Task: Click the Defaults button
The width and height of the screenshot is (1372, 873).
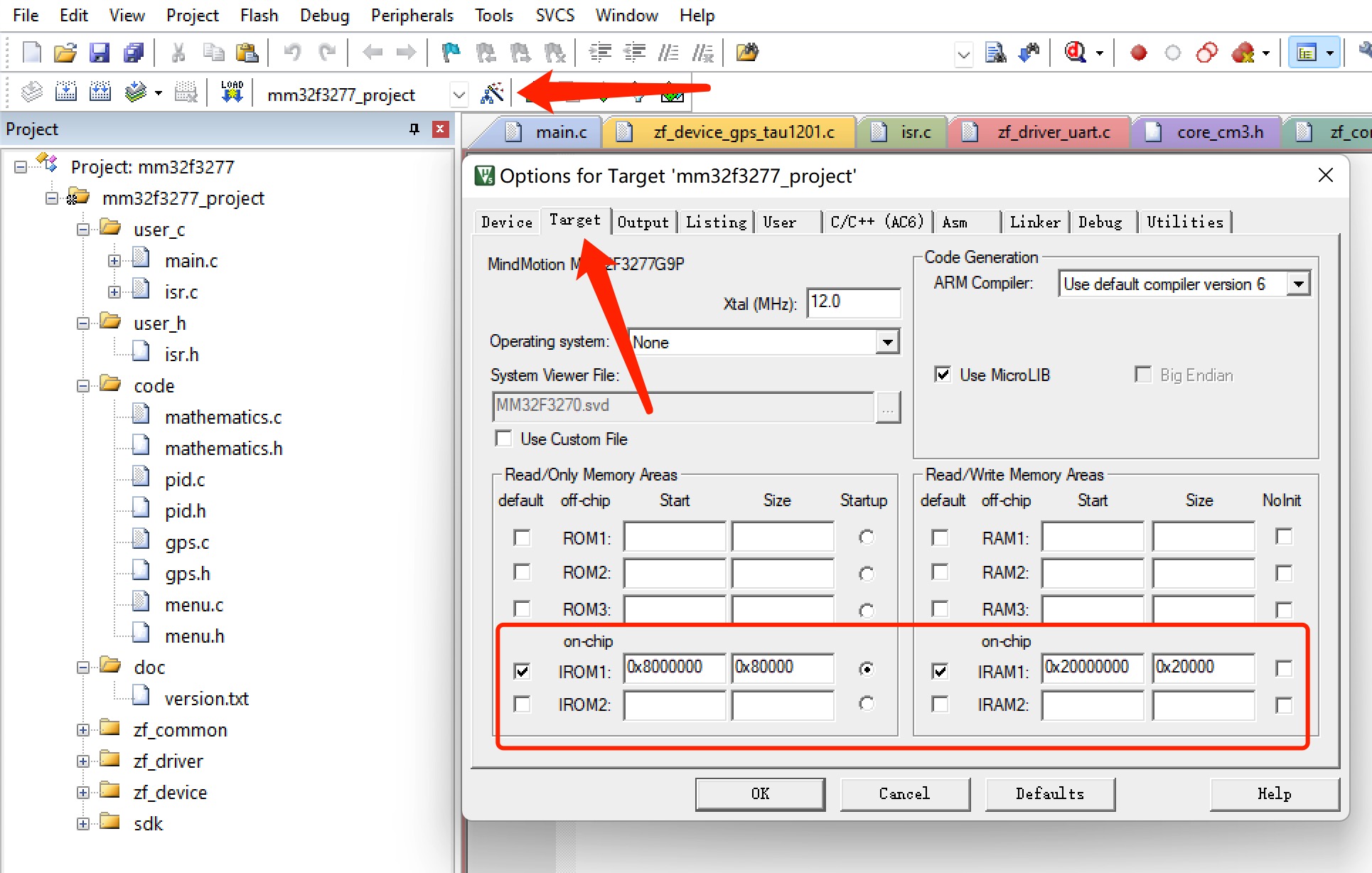Action: coord(1049,793)
